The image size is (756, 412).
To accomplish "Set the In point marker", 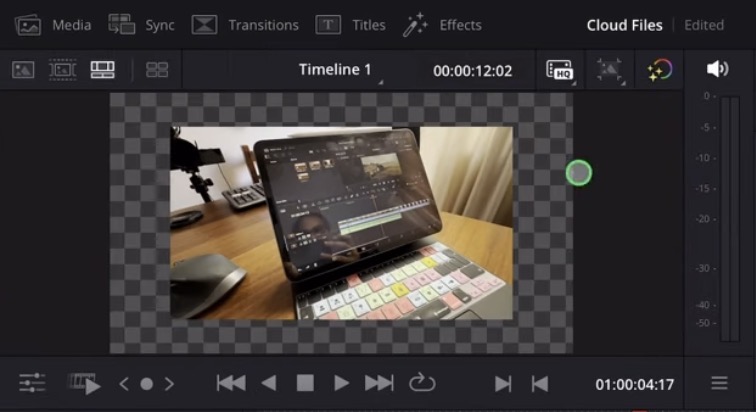I will (503, 384).
